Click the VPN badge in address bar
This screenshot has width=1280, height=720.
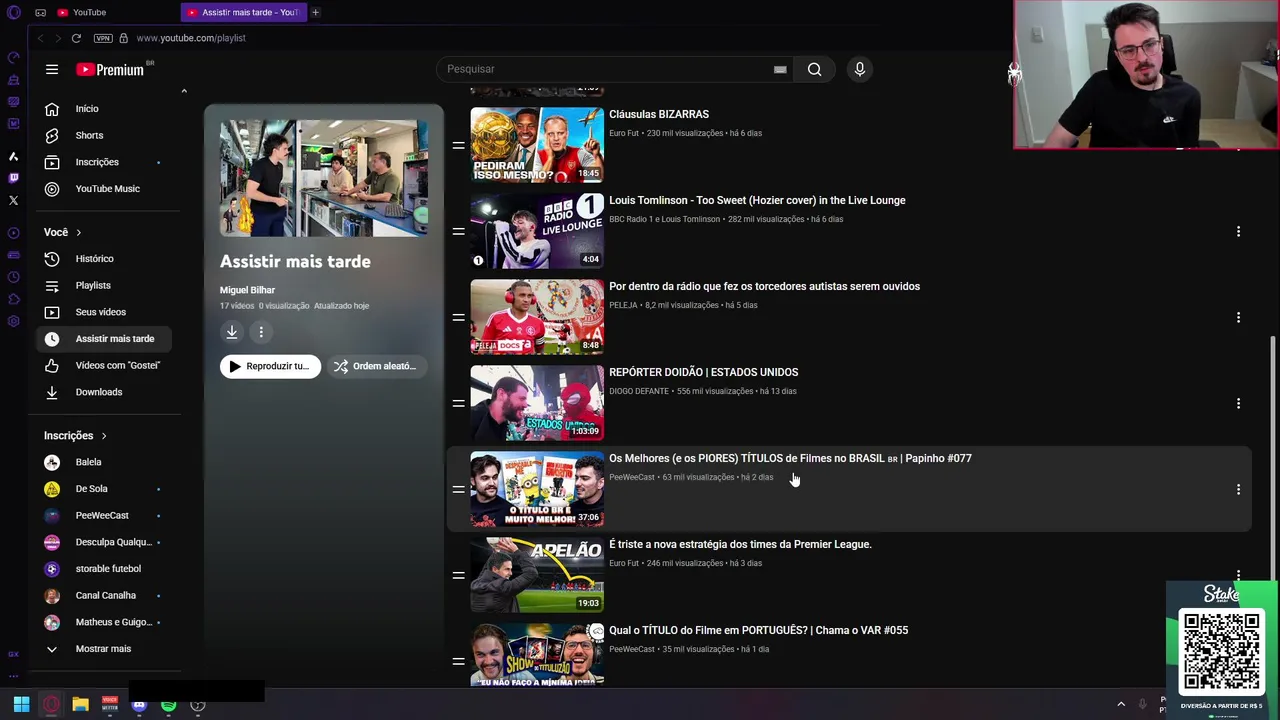pyautogui.click(x=103, y=38)
